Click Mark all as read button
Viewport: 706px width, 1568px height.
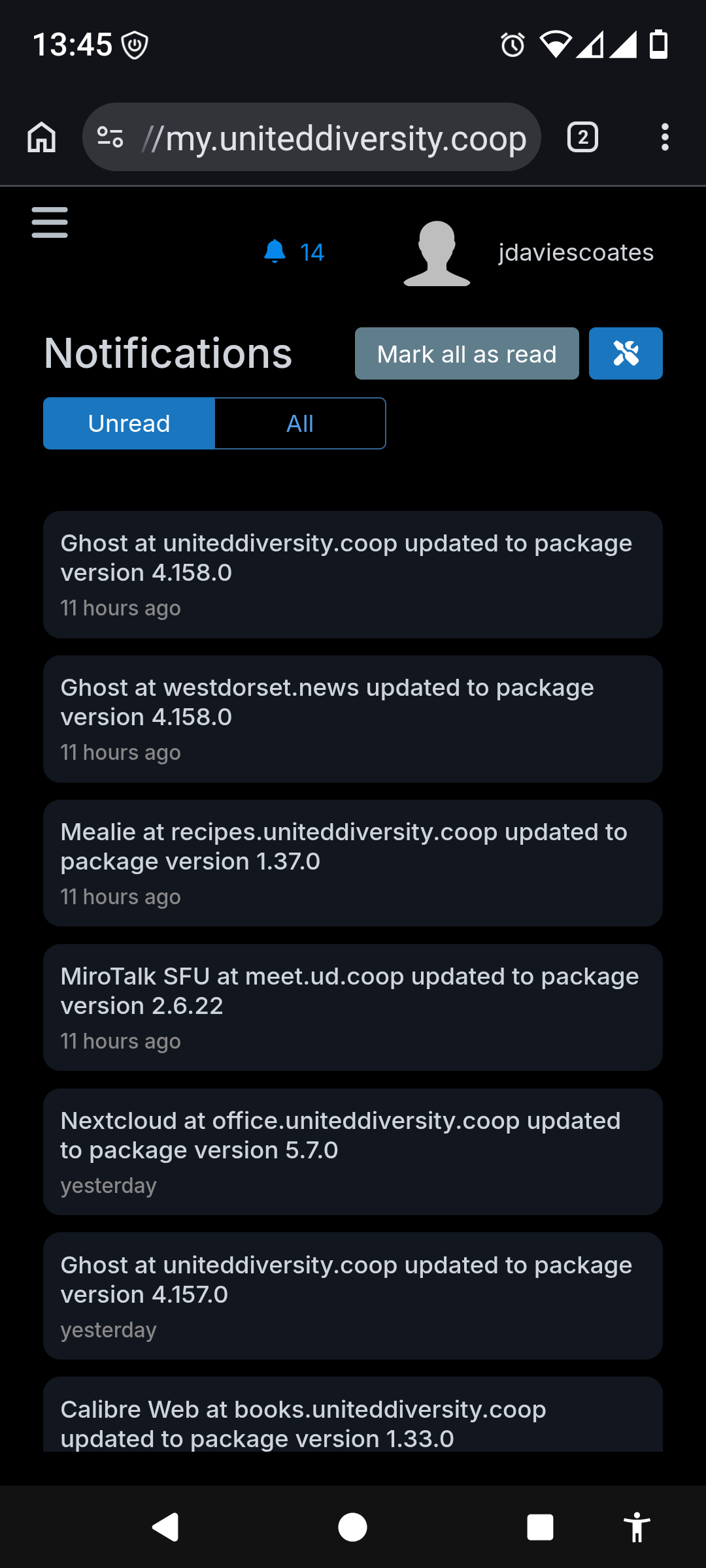coord(467,353)
